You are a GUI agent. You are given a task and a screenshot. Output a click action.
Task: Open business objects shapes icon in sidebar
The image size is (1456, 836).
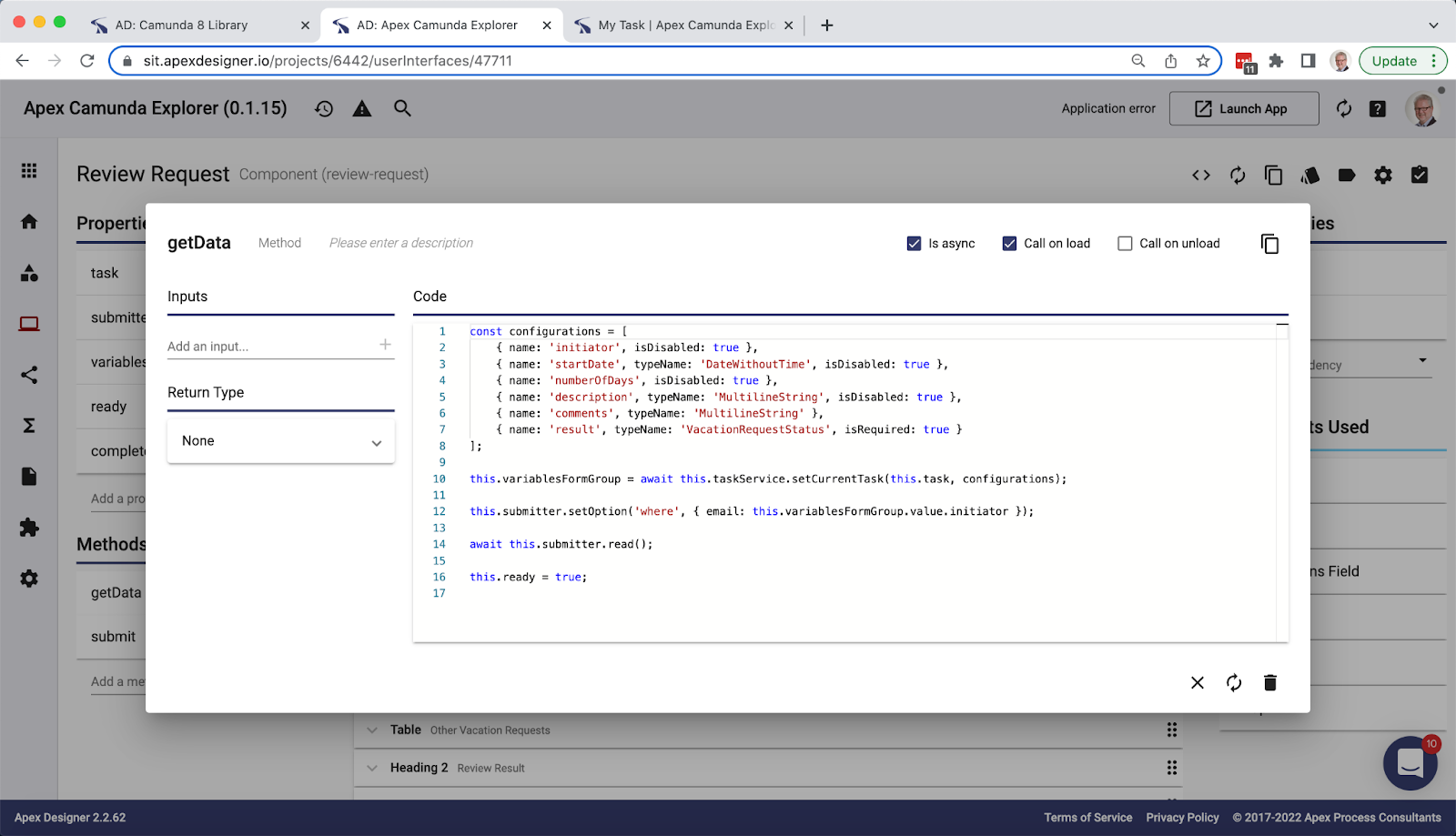click(x=29, y=273)
